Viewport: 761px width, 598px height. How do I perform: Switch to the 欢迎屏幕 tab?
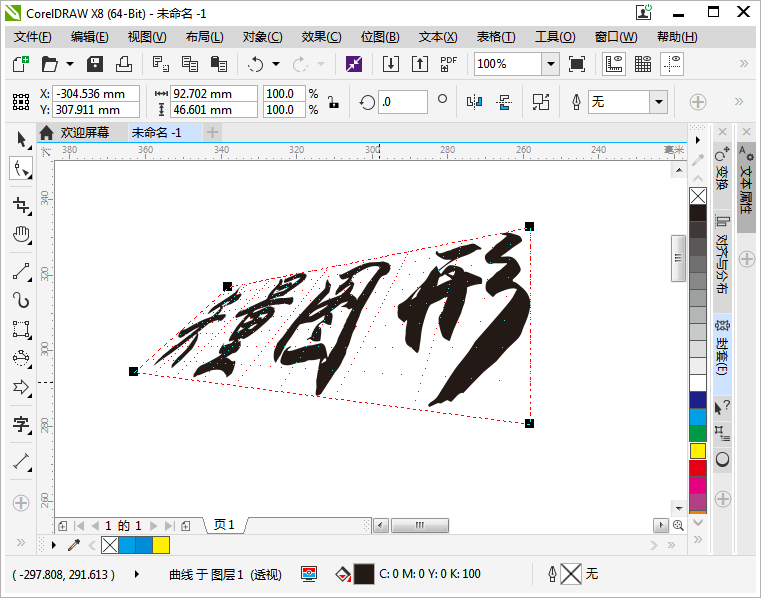point(84,132)
